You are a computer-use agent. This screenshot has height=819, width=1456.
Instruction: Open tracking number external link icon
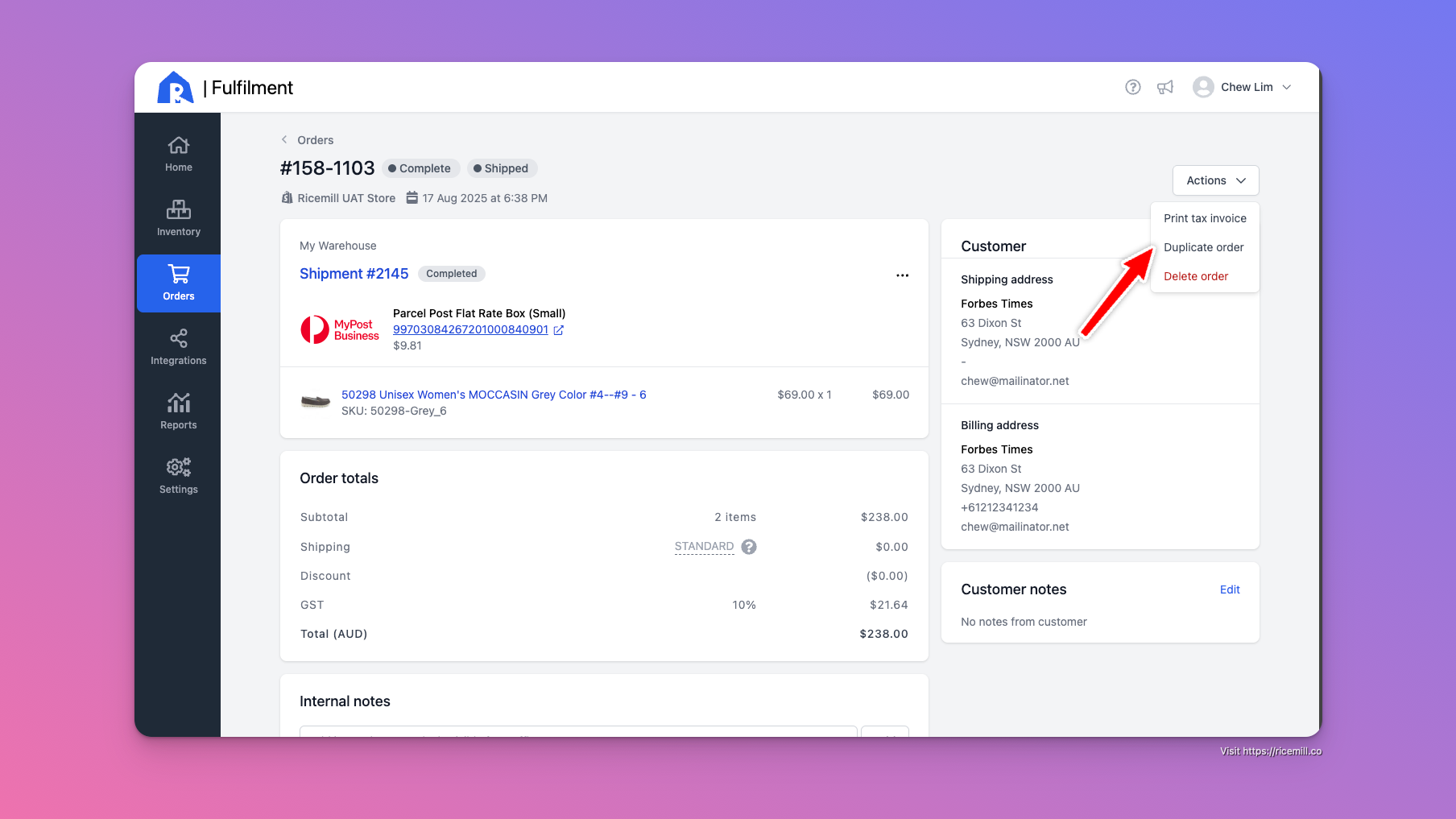(559, 330)
